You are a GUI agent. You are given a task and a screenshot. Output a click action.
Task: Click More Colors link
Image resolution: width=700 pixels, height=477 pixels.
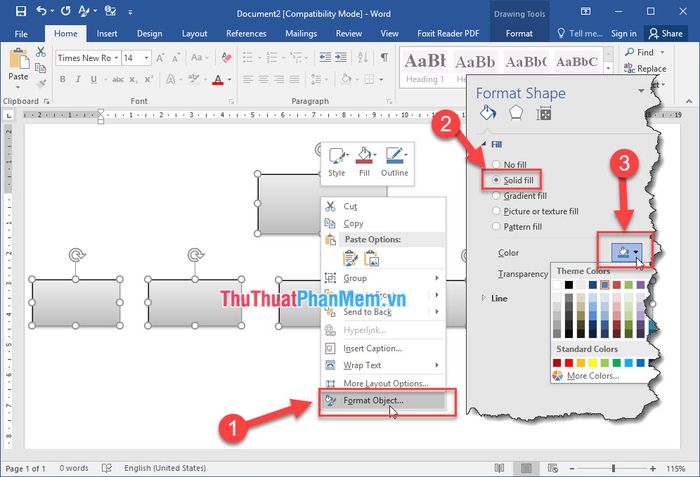click(x=591, y=376)
